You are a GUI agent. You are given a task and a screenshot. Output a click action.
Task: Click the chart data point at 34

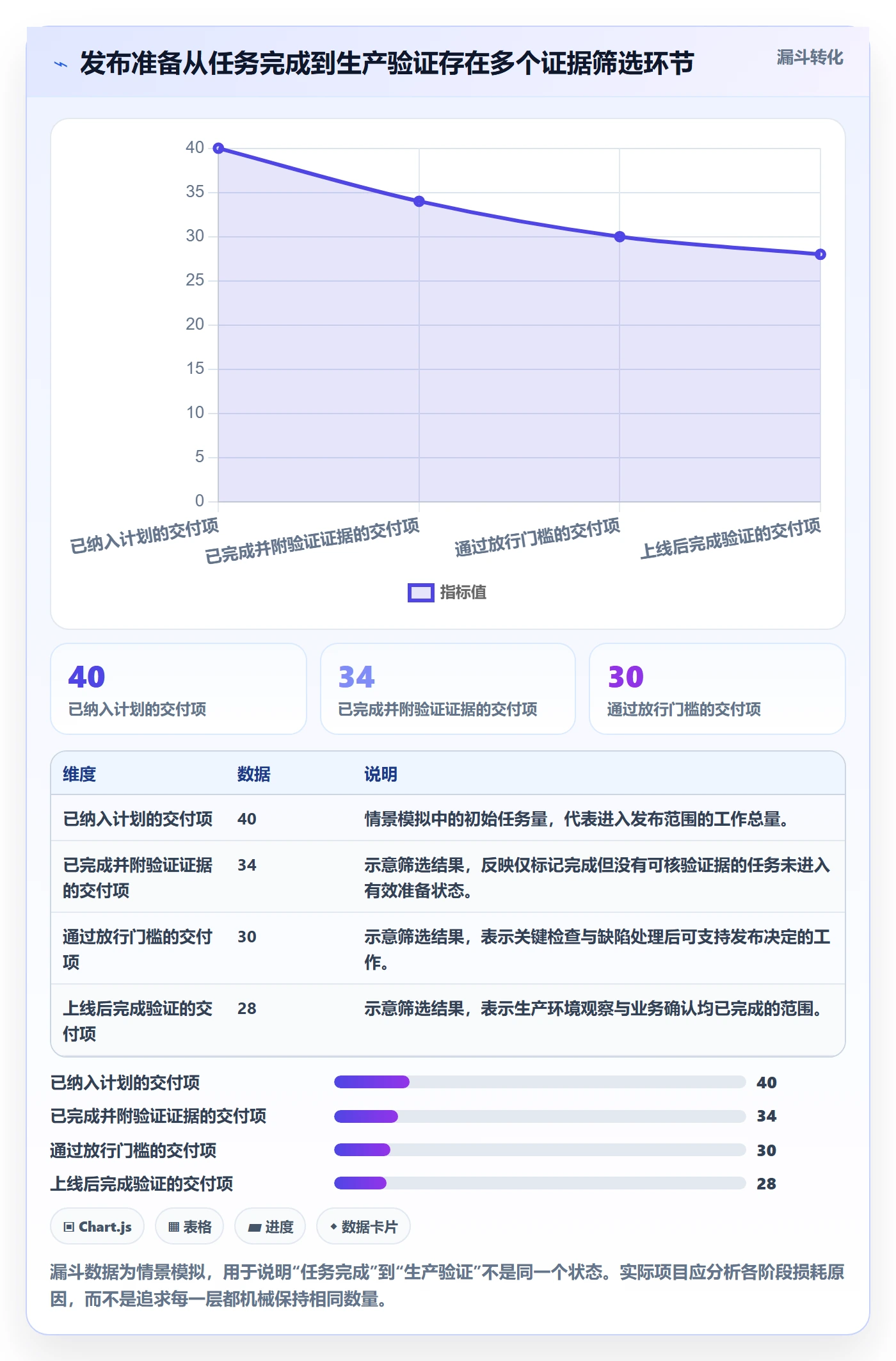419,202
